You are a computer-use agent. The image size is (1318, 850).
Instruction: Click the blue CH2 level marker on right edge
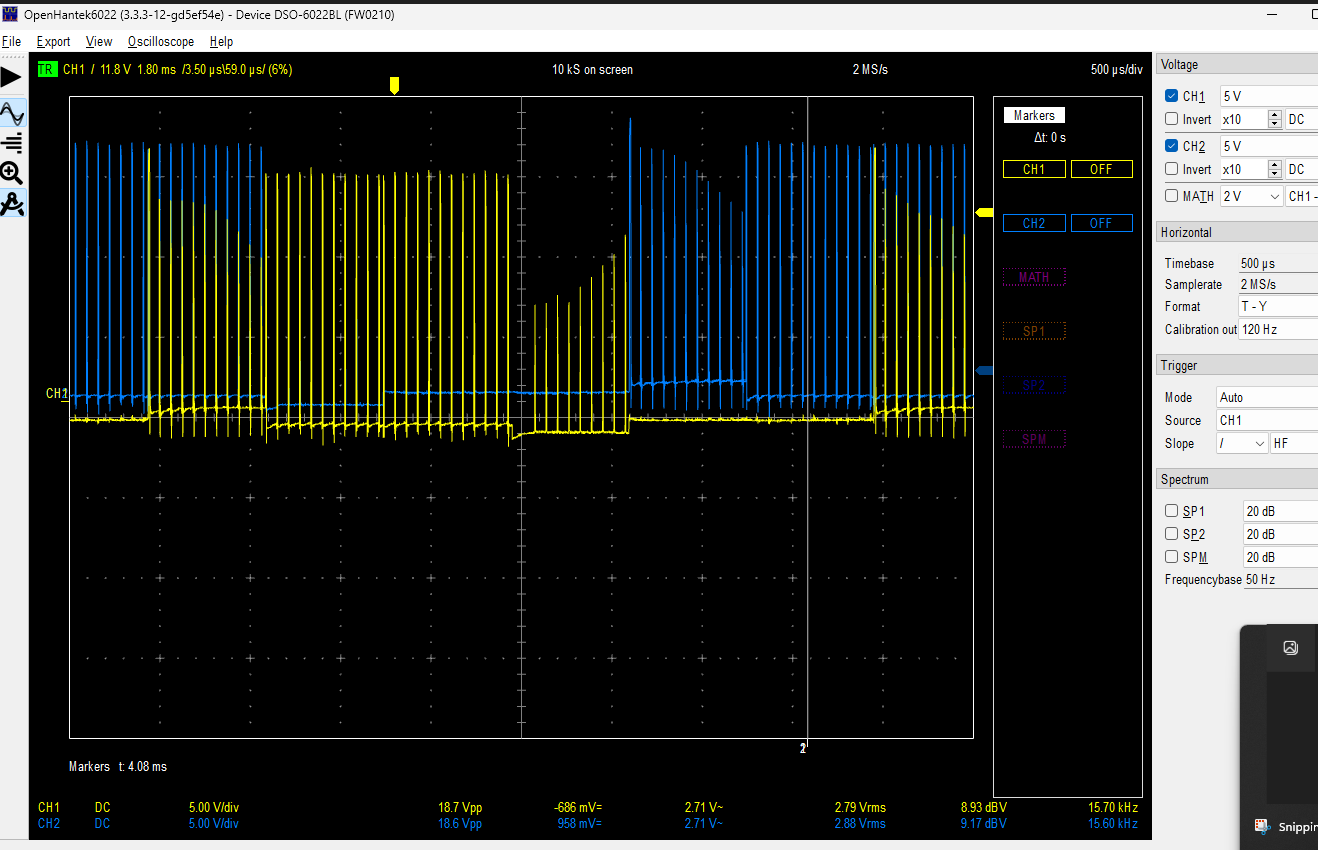pos(986,369)
